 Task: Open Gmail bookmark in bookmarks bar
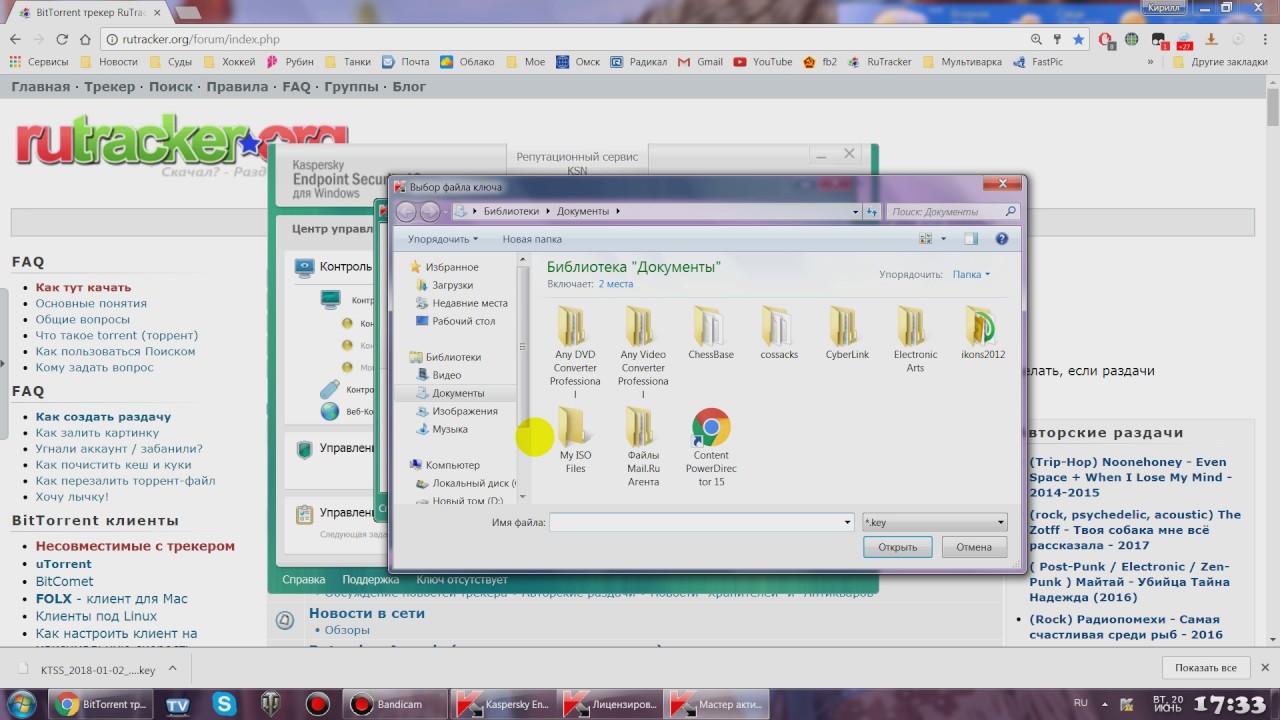click(701, 62)
